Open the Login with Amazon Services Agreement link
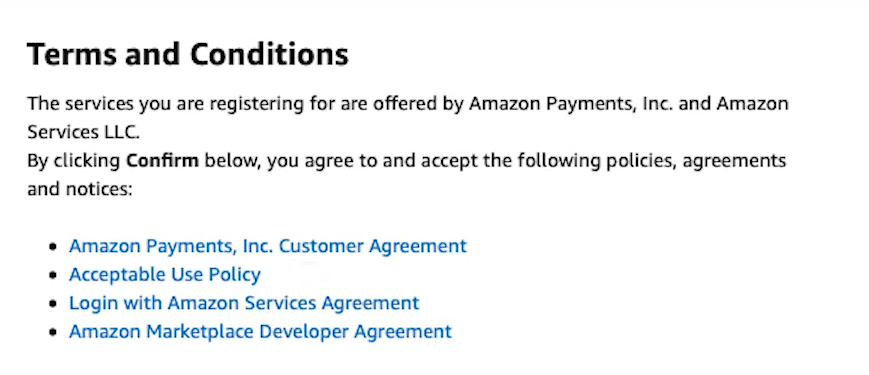Image resolution: width=869 pixels, height=375 pixels. [x=244, y=303]
